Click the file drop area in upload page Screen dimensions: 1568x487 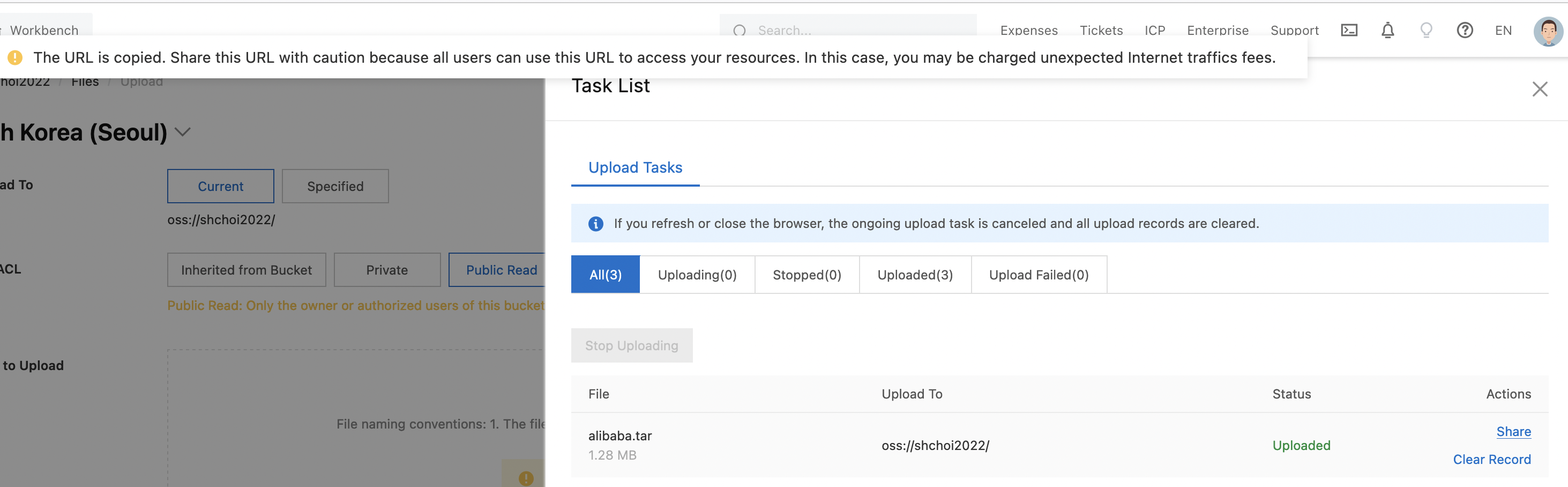pos(356,418)
